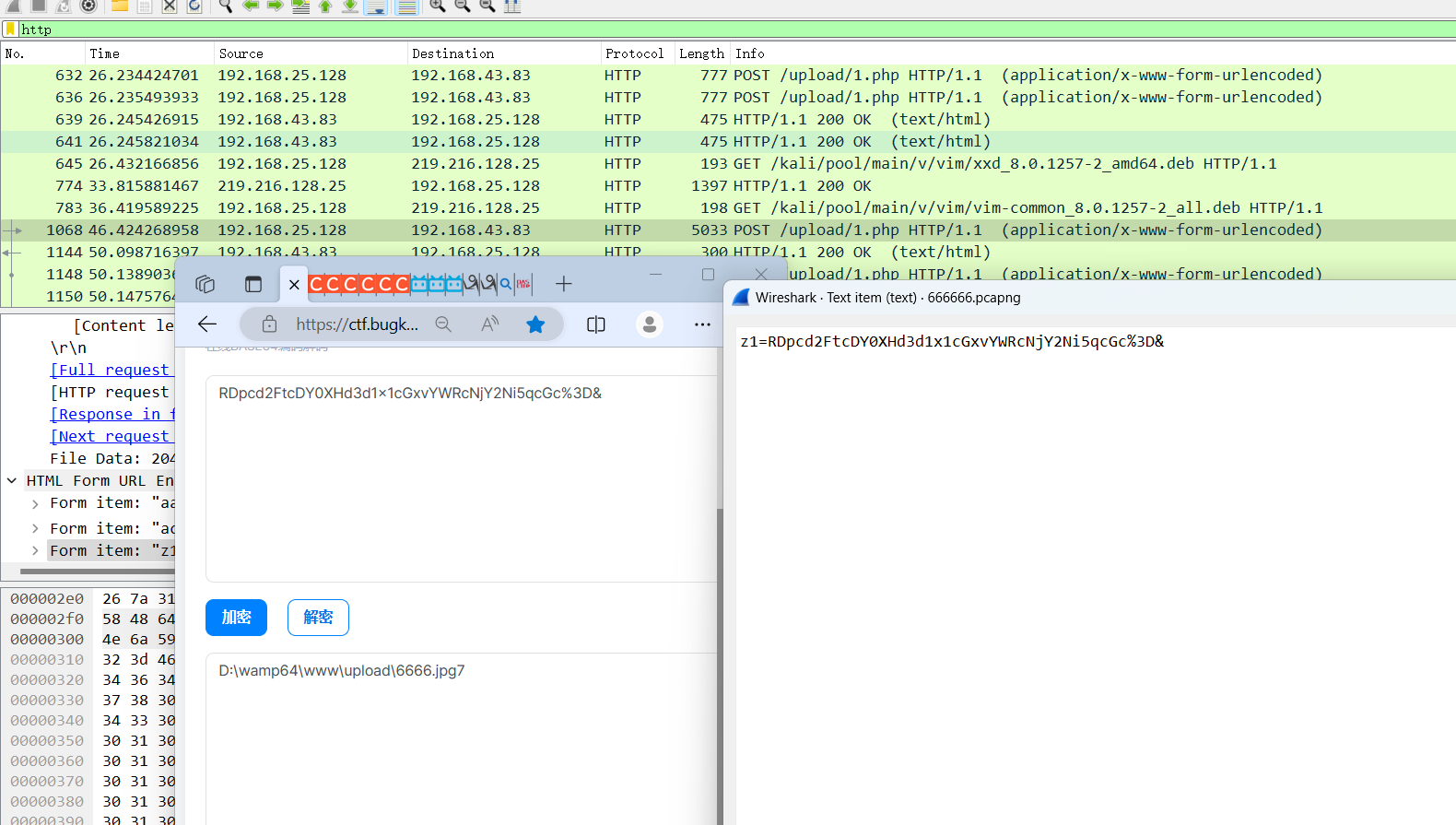View site info via the lock icon

tap(269, 324)
